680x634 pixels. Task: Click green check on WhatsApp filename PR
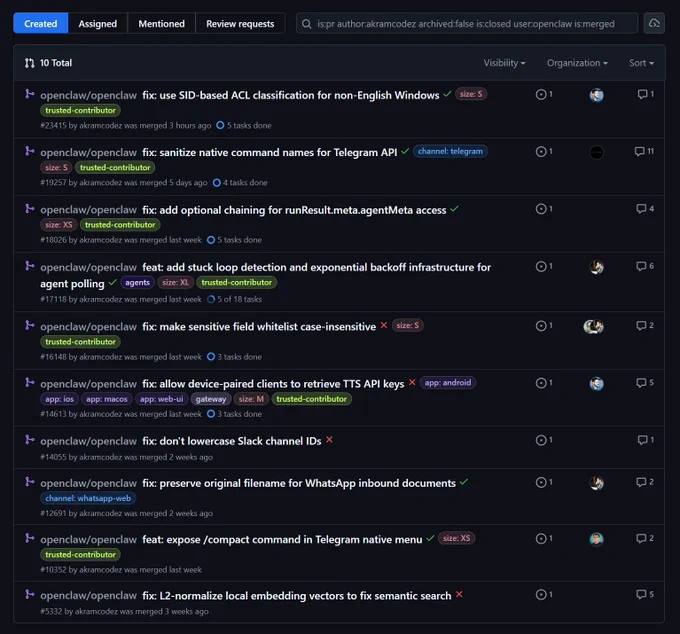(x=464, y=482)
